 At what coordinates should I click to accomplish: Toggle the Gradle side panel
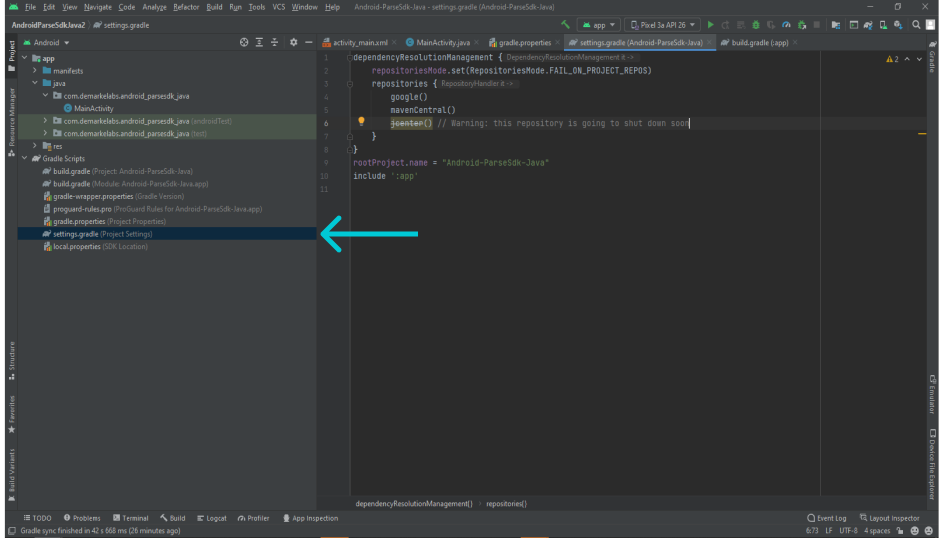click(x=932, y=56)
